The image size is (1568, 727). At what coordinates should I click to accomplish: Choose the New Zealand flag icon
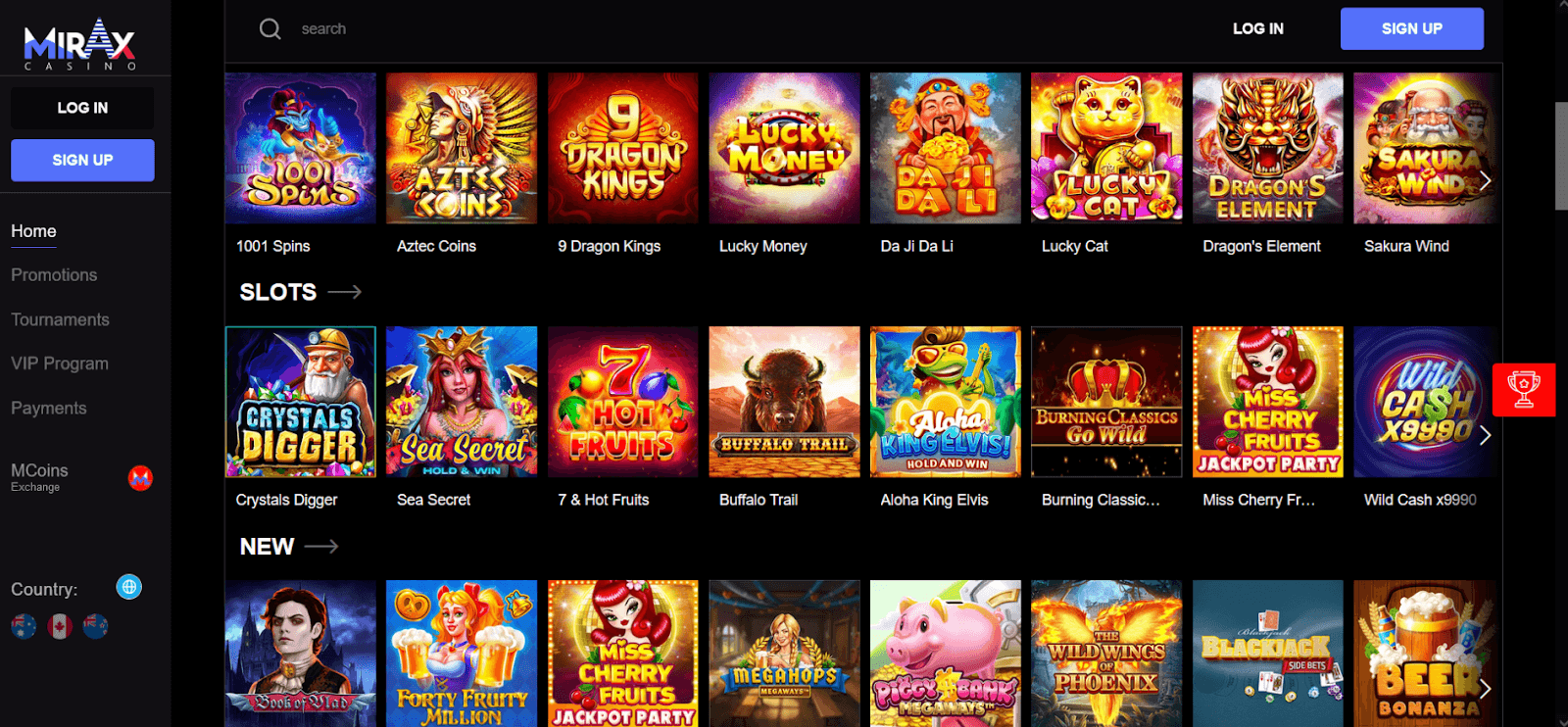(95, 626)
